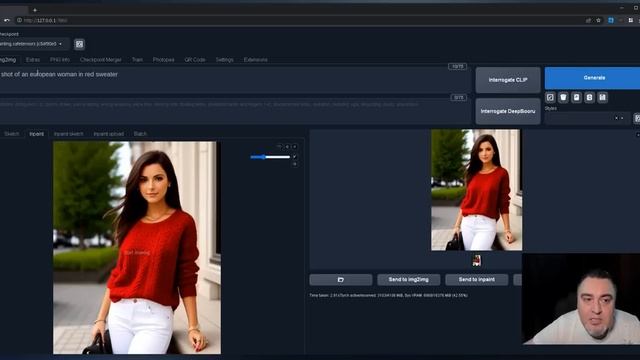Switch to the Sketch sub-tab
Viewport: 640px width, 360px height.
pyautogui.click(x=11, y=134)
